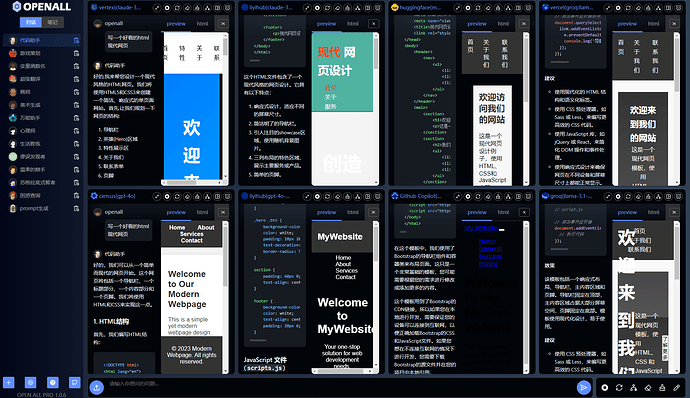Click the My Website link in Github Copilot preview

(x=481, y=228)
